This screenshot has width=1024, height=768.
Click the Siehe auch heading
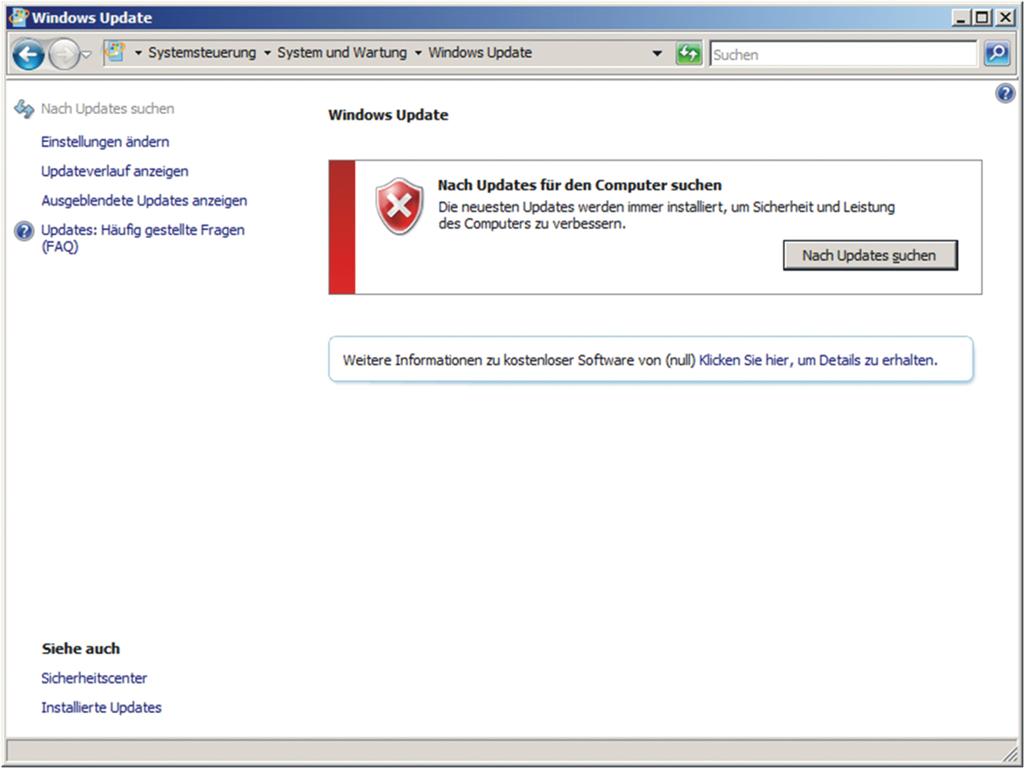click(x=81, y=648)
